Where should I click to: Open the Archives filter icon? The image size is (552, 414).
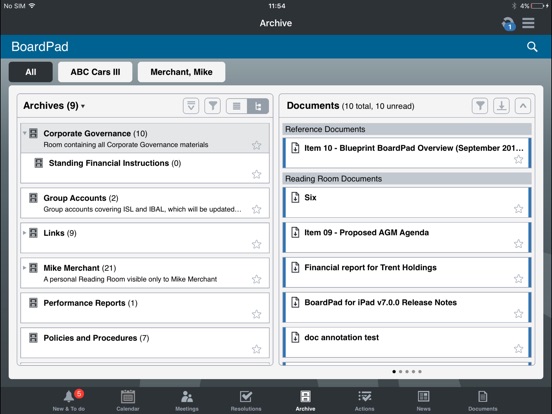213,106
